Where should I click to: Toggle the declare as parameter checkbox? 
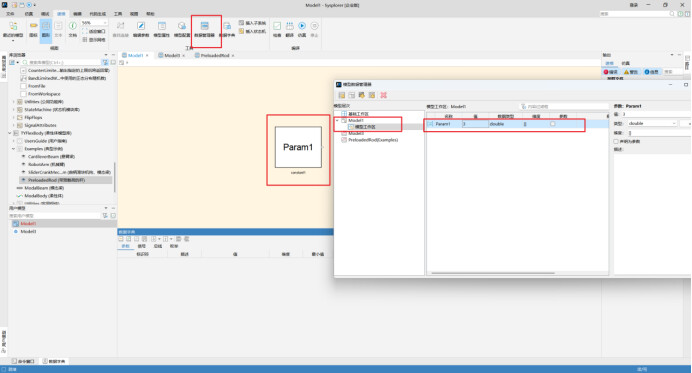point(616,141)
